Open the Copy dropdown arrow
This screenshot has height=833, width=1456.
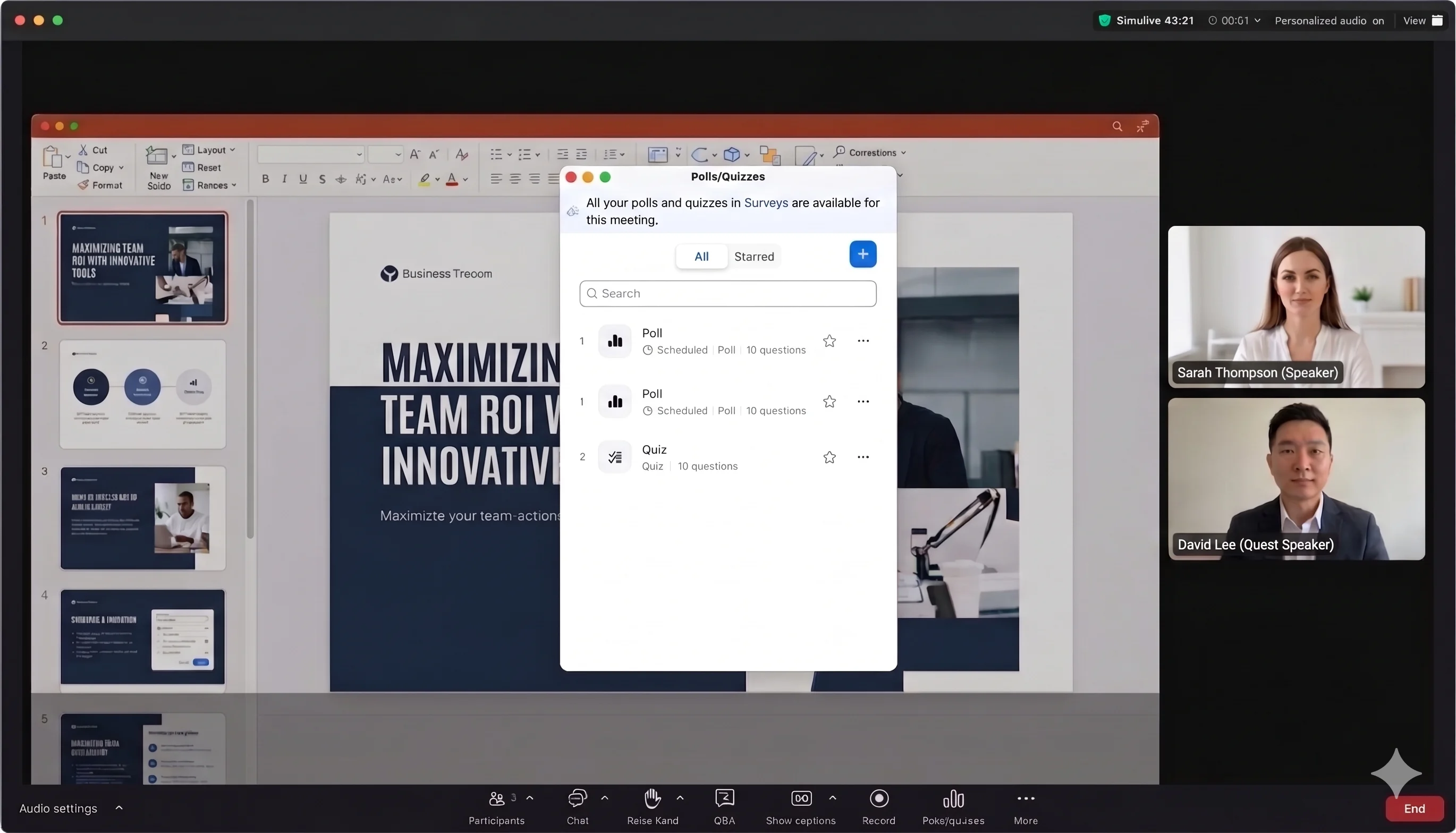coord(121,168)
